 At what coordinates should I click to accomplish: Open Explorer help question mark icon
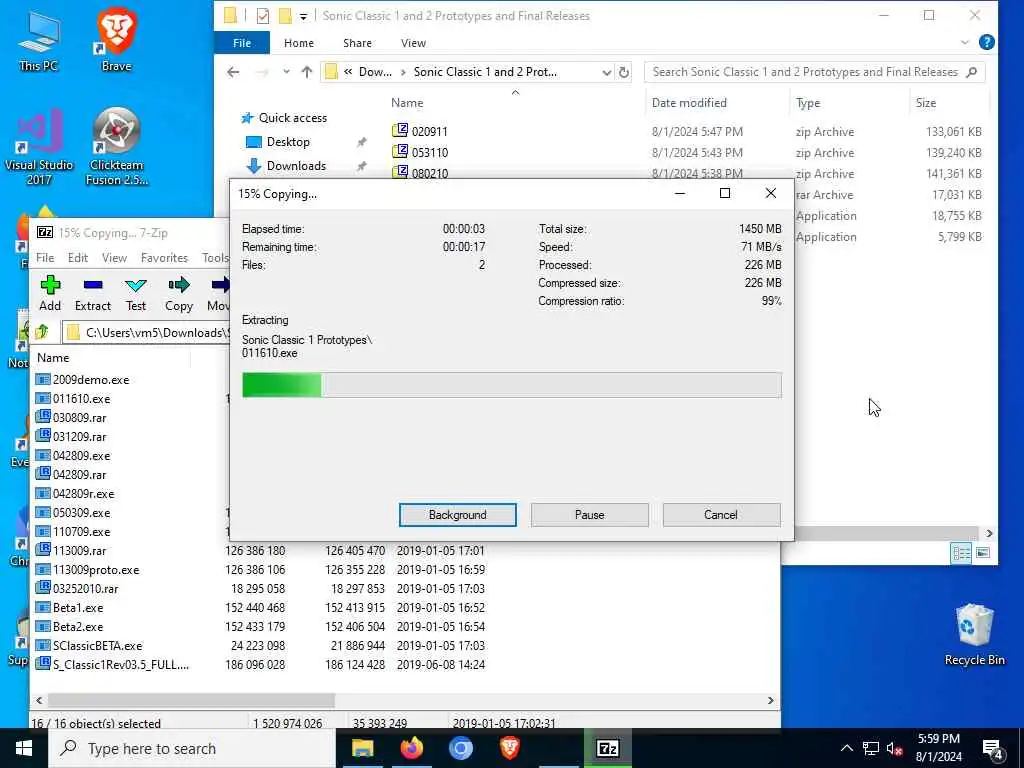(x=986, y=42)
